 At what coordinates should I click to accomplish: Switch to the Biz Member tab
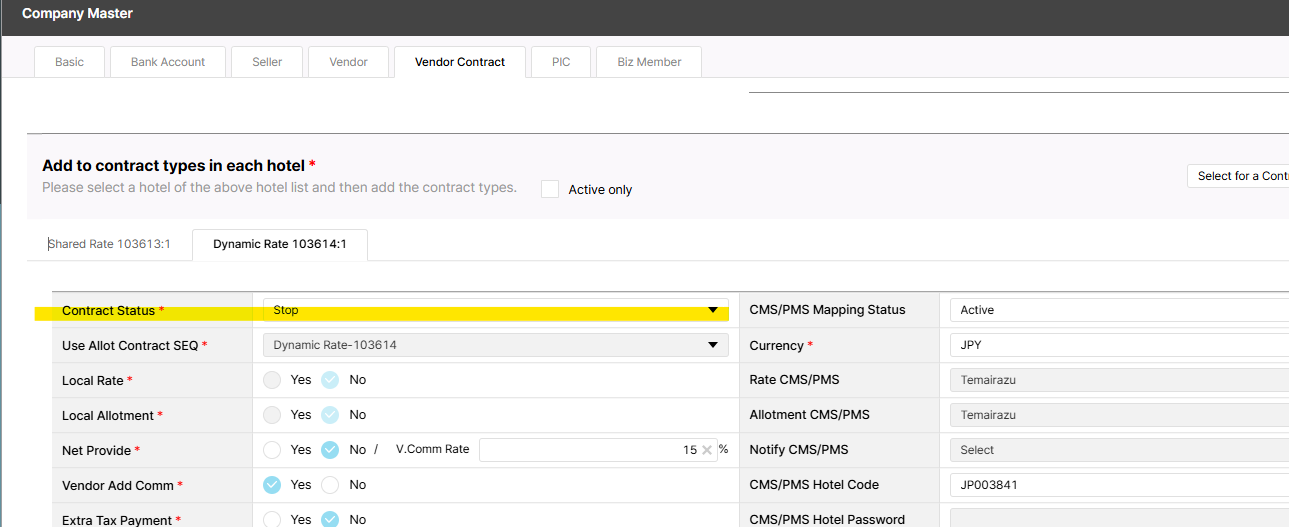(649, 62)
